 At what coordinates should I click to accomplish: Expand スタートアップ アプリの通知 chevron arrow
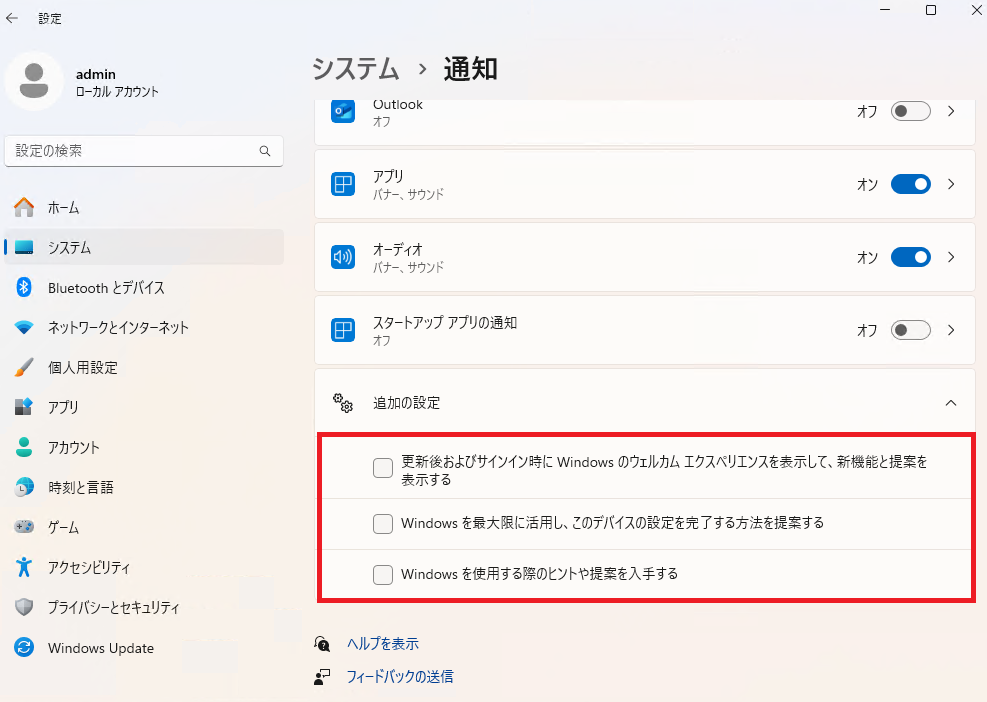951,330
